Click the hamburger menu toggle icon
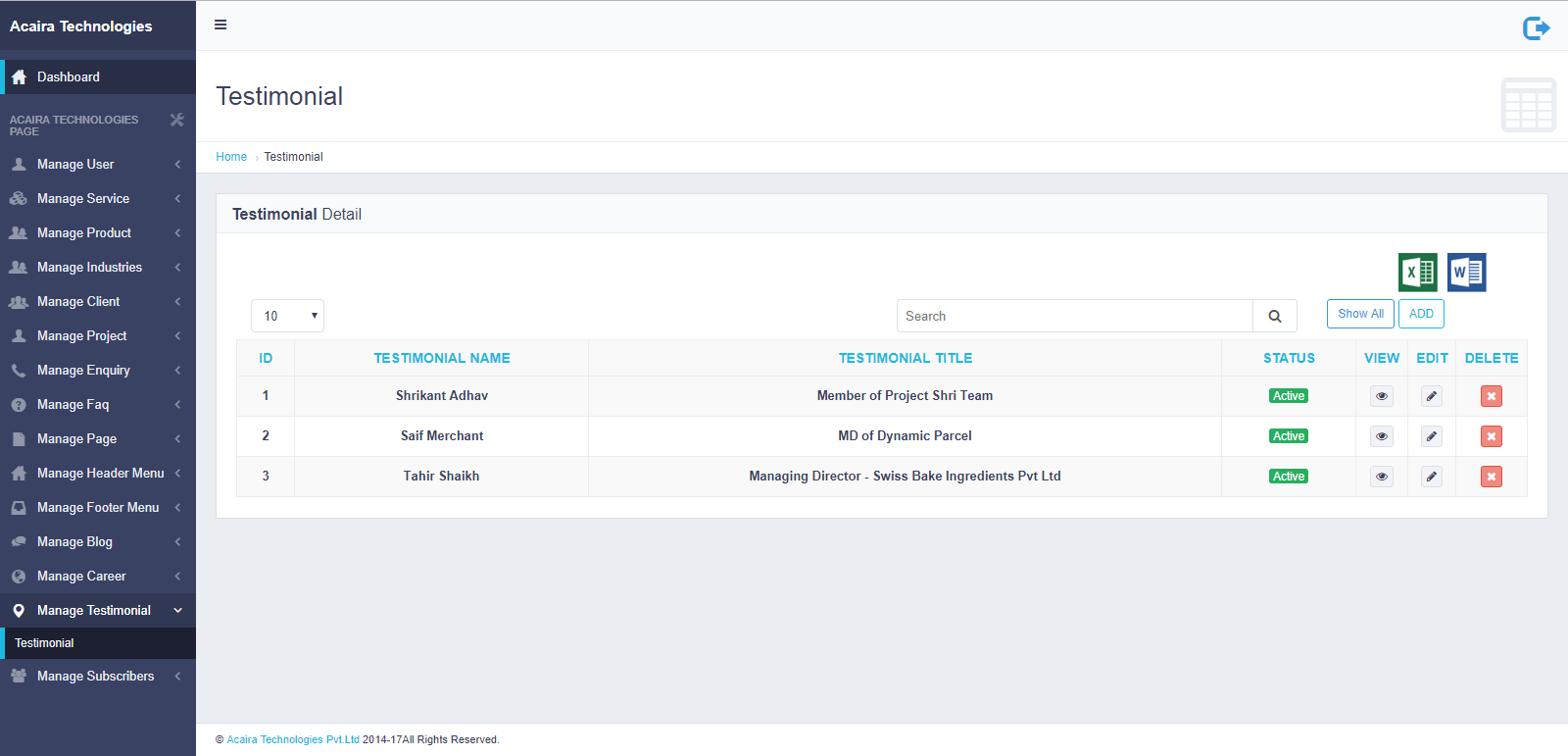 tap(220, 25)
